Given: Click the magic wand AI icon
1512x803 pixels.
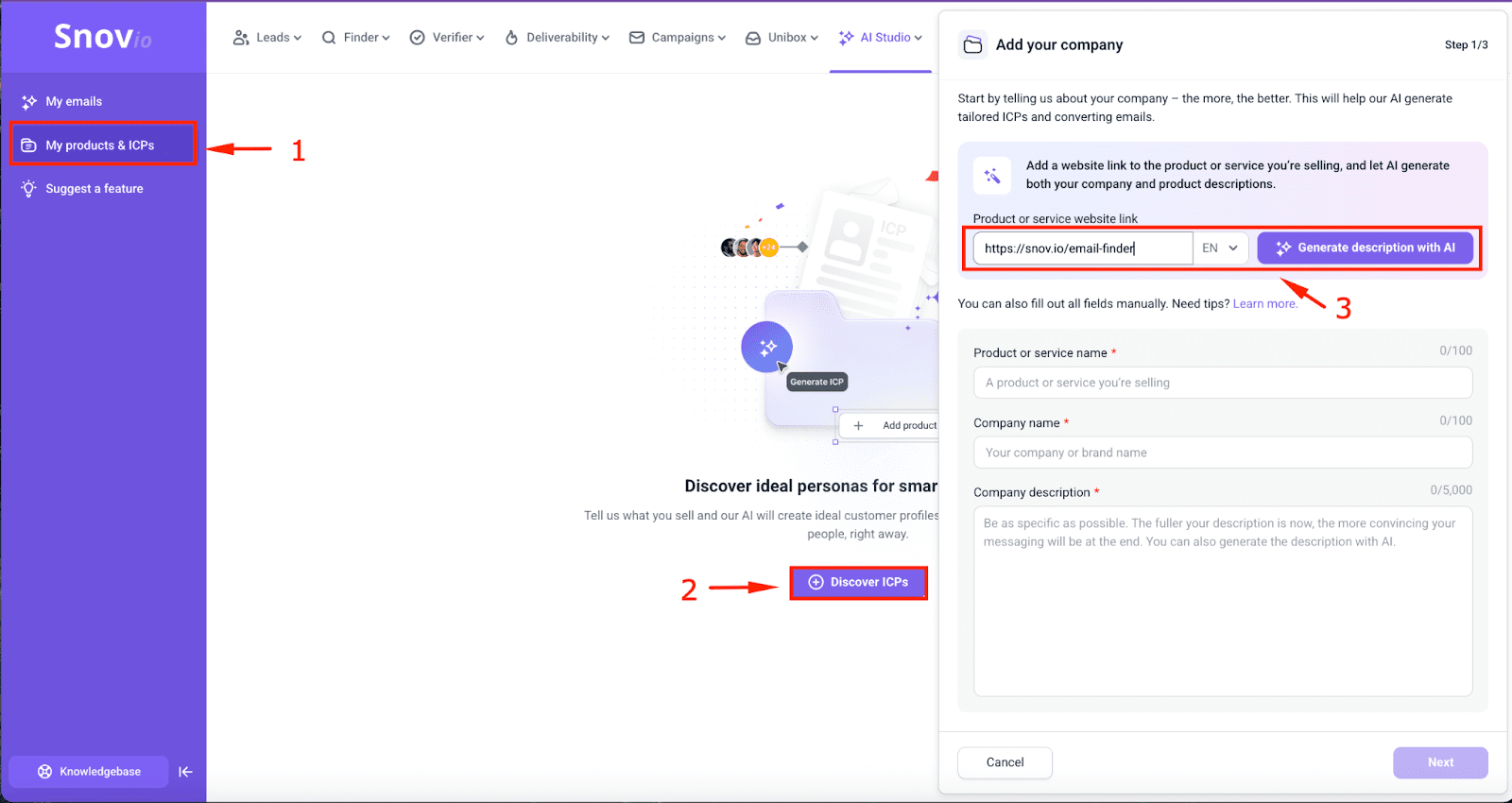Looking at the screenshot, I should (x=992, y=175).
